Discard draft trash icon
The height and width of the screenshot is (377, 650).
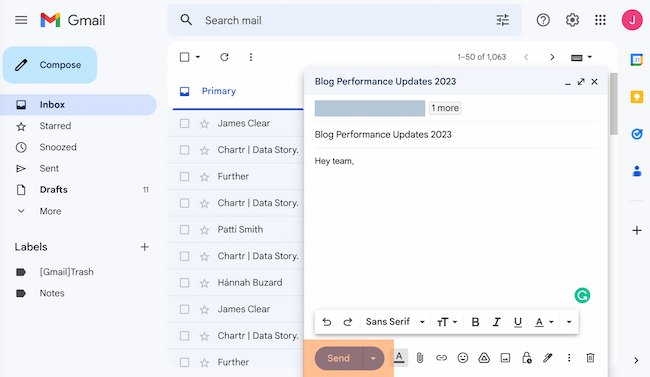click(590, 358)
